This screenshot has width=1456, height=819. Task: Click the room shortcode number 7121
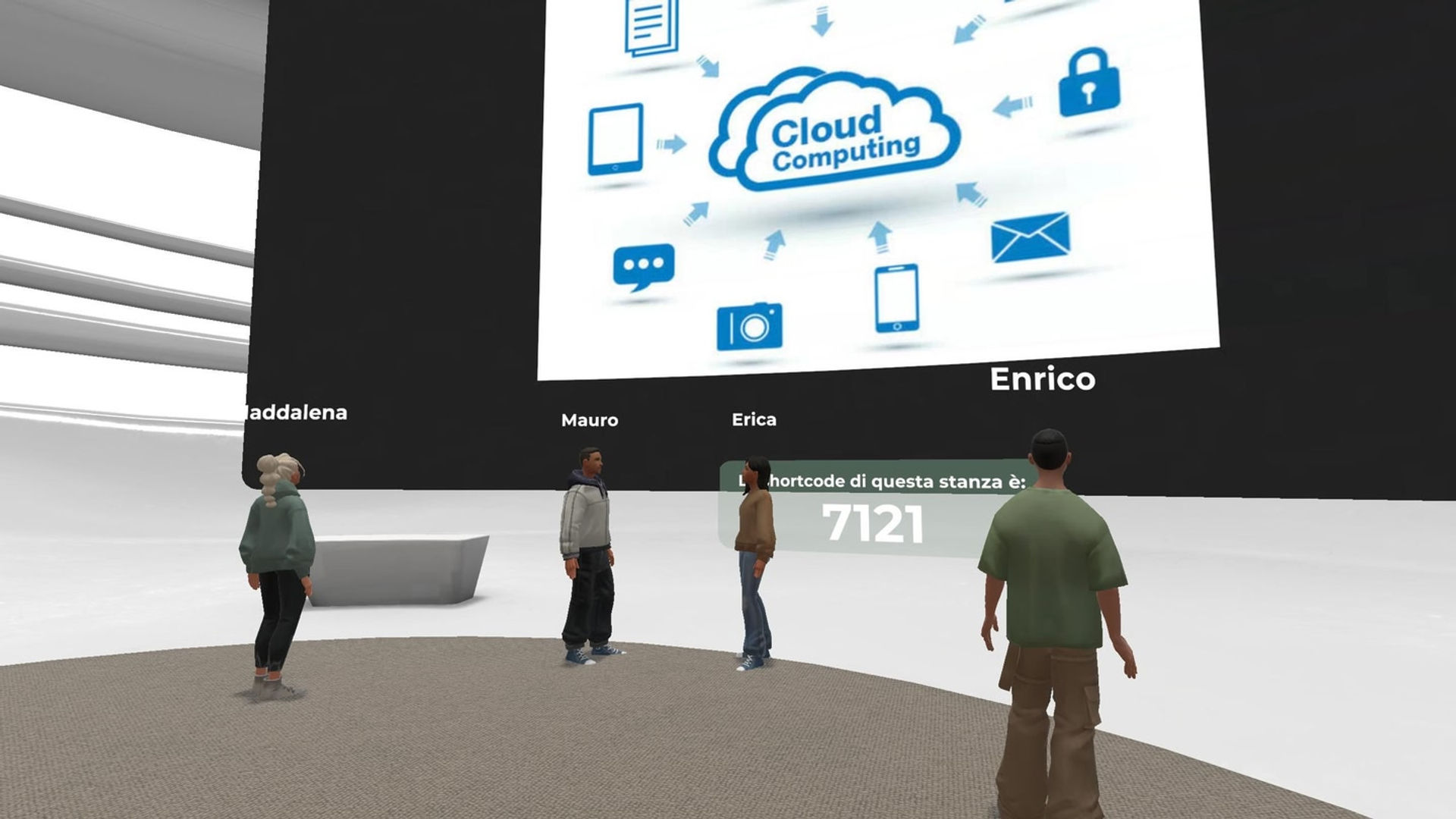pyautogui.click(x=873, y=524)
